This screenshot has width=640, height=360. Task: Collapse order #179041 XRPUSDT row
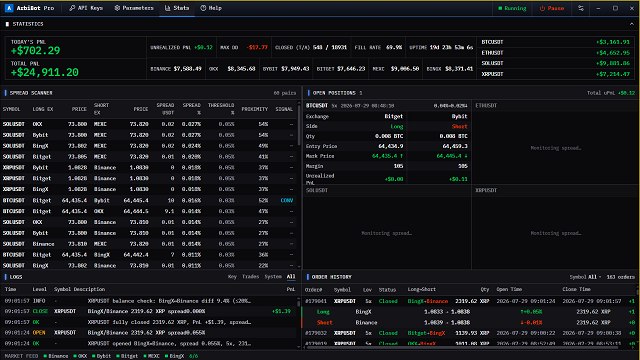469,301
